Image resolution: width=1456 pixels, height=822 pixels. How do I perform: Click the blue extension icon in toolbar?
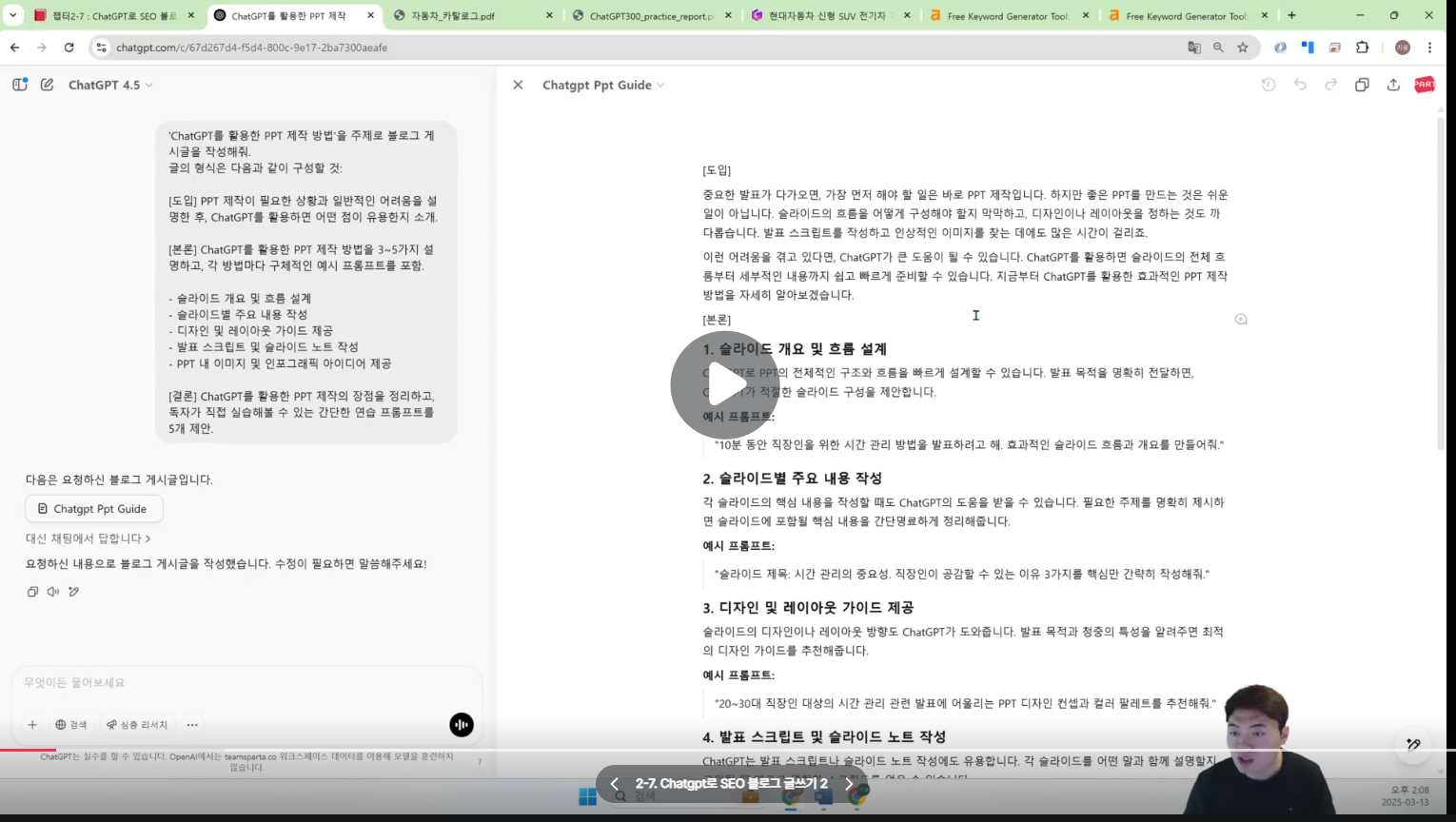[x=1308, y=48]
